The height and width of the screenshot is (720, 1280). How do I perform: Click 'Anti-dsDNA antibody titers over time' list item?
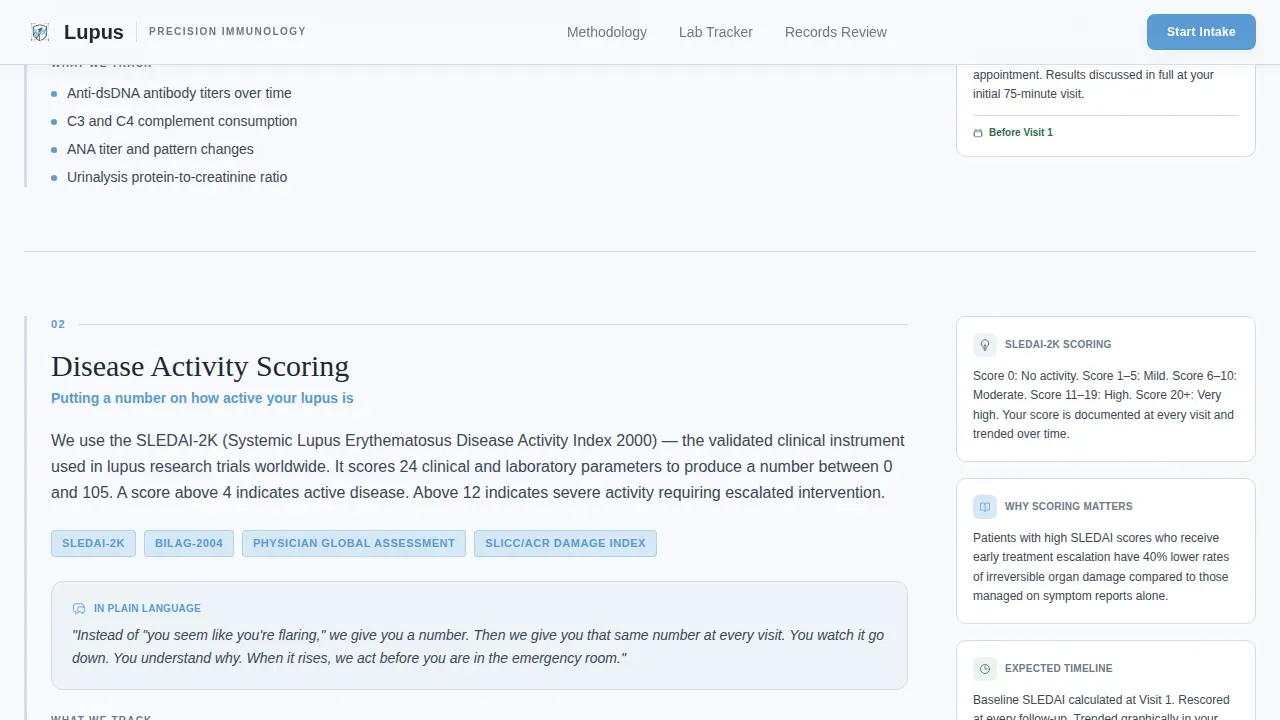coord(179,93)
